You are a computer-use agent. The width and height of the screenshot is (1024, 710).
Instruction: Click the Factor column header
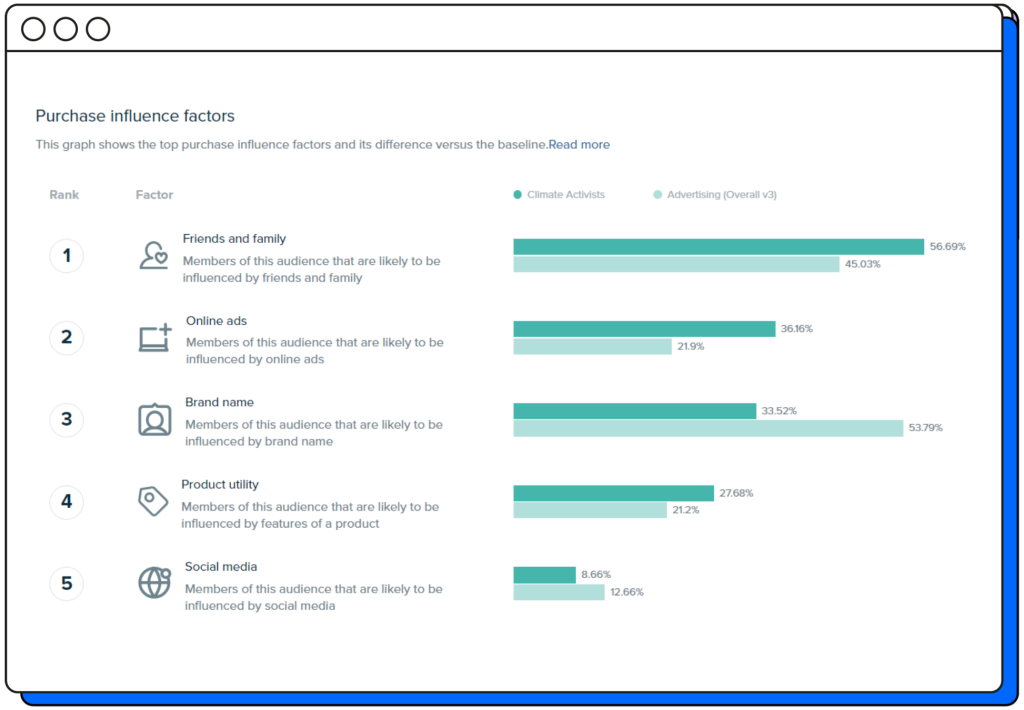coord(154,195)
